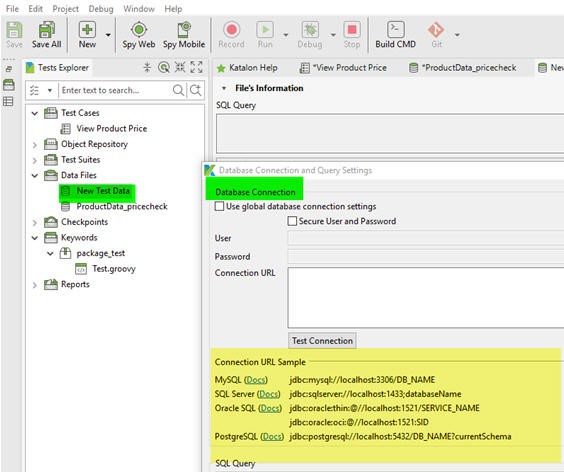Click the Debug toolbar icon
This screenshot has height=472, width=564.
pyautogui.click(x=310, y=35)
